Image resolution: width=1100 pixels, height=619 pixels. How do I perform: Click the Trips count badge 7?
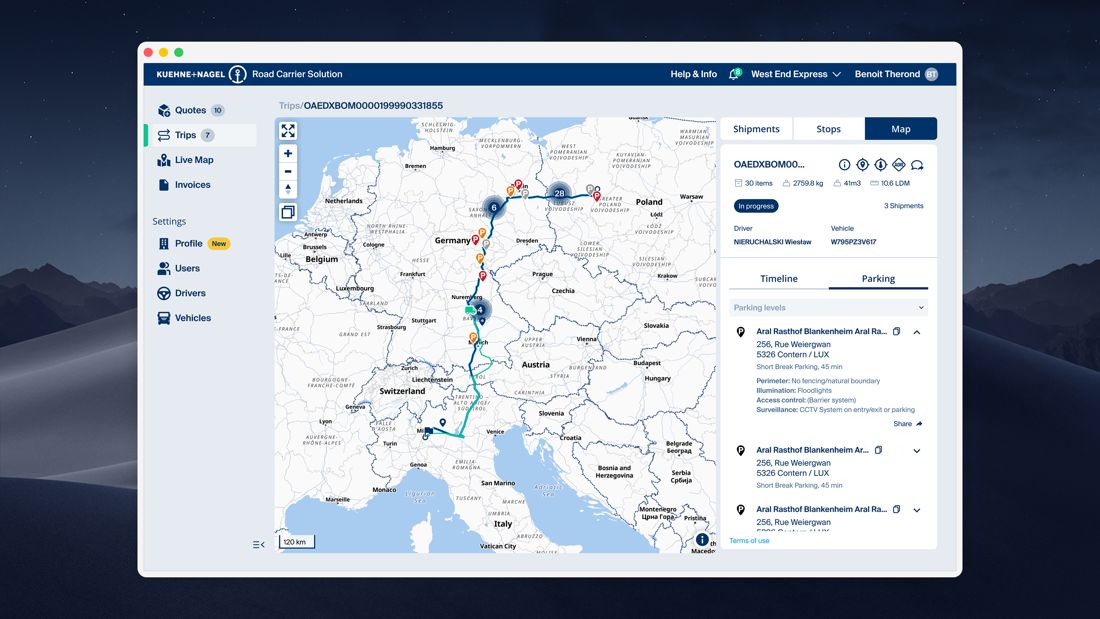[x=208, y=135]
